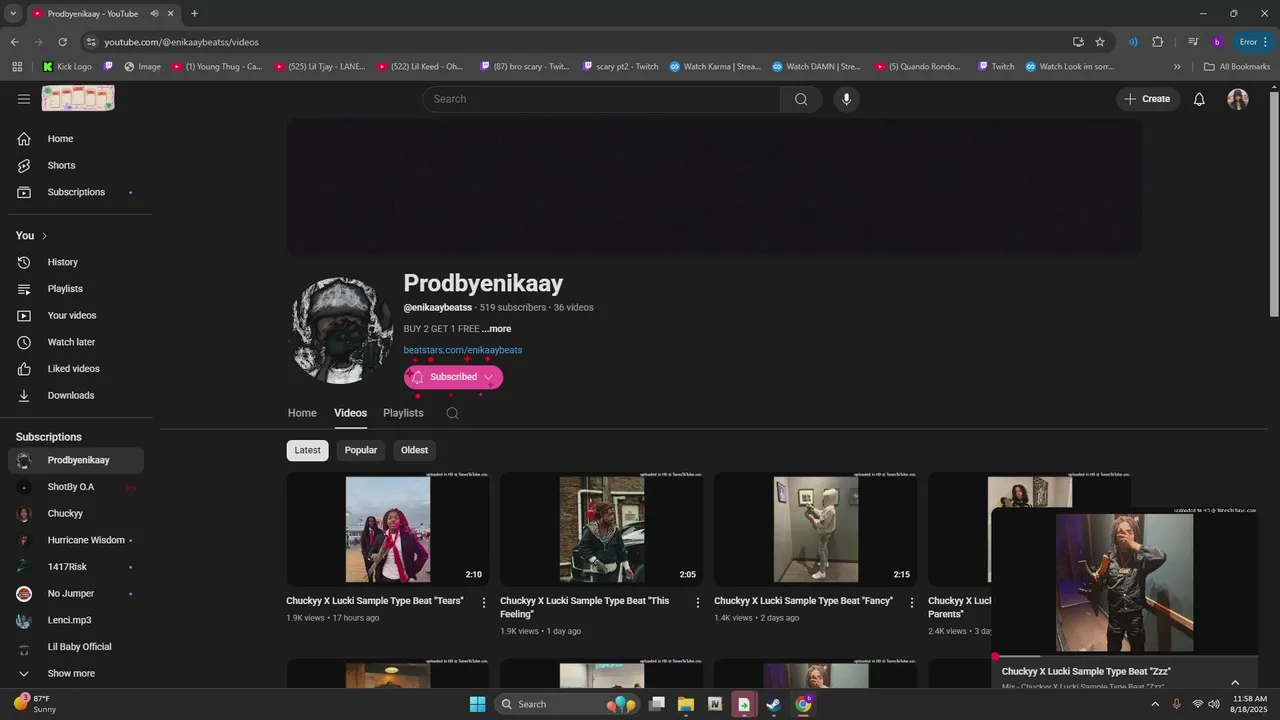The image size is (1280, 720).
Task: Open Chrome Error menu button
Action: (1254, 42)
